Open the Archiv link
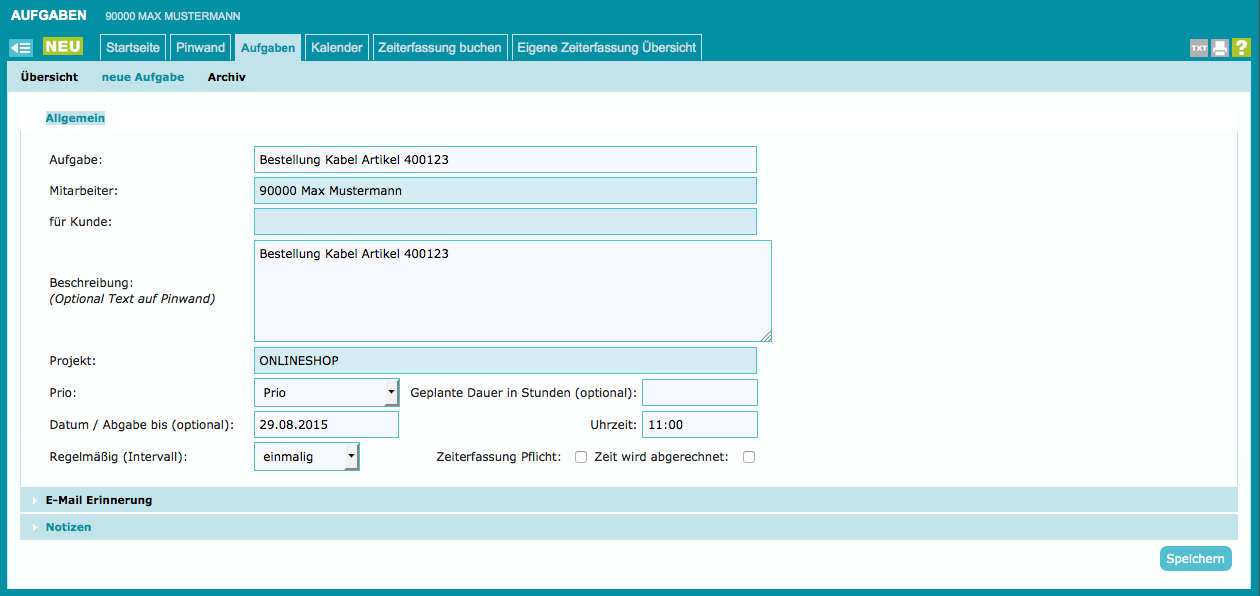 [226, 77]
